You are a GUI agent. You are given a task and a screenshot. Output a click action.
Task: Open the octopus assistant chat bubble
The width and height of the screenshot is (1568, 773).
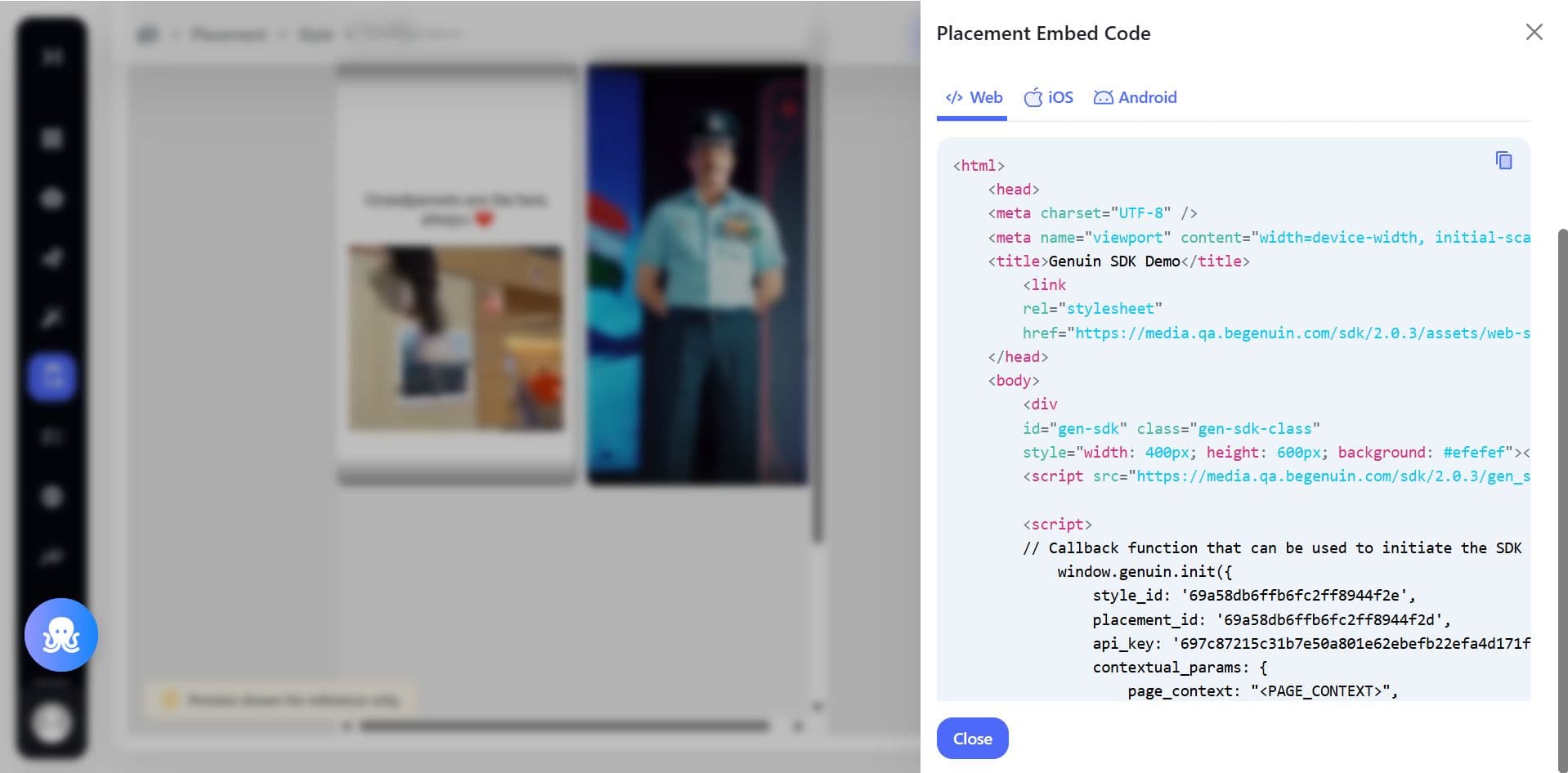(x=61, y=635)
